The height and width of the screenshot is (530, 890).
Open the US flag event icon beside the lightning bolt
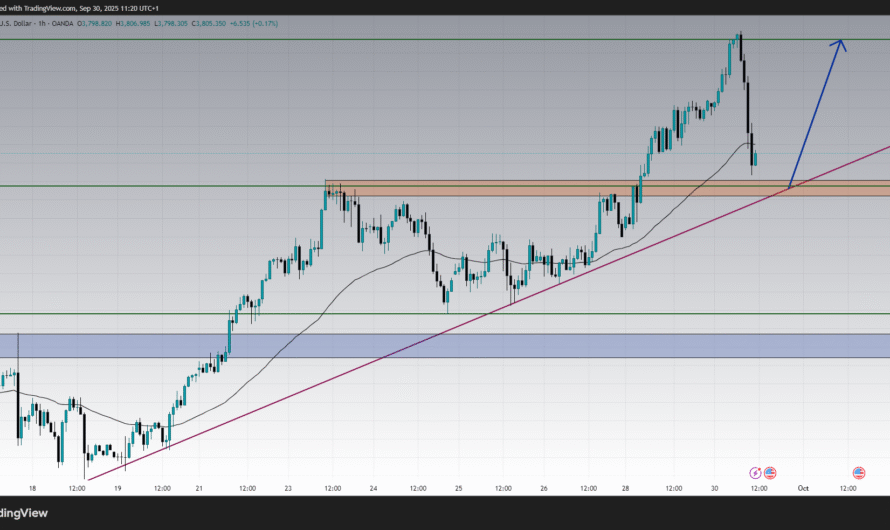(x=770, y=473)
